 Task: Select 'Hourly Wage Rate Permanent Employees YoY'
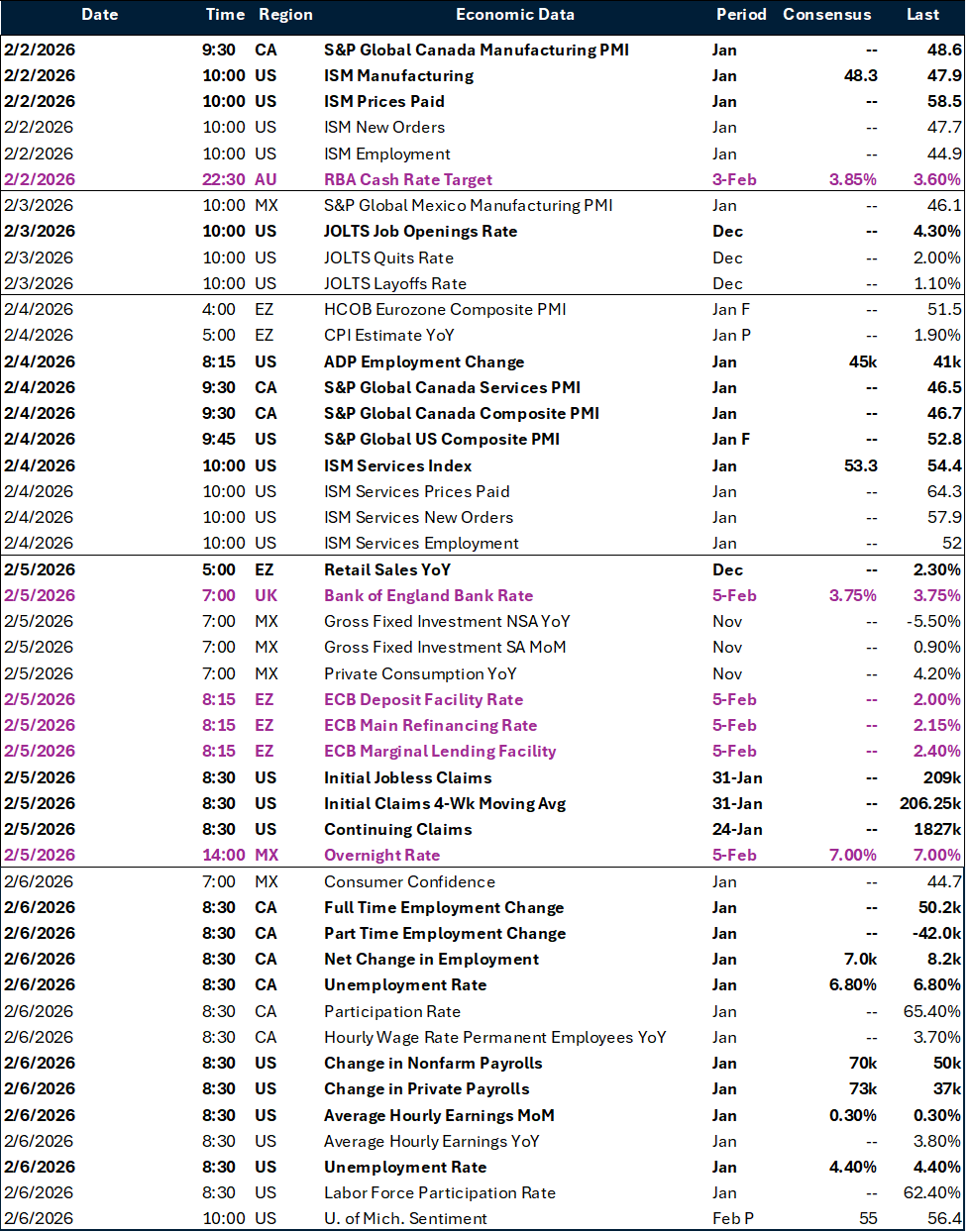pos(495,1037)
